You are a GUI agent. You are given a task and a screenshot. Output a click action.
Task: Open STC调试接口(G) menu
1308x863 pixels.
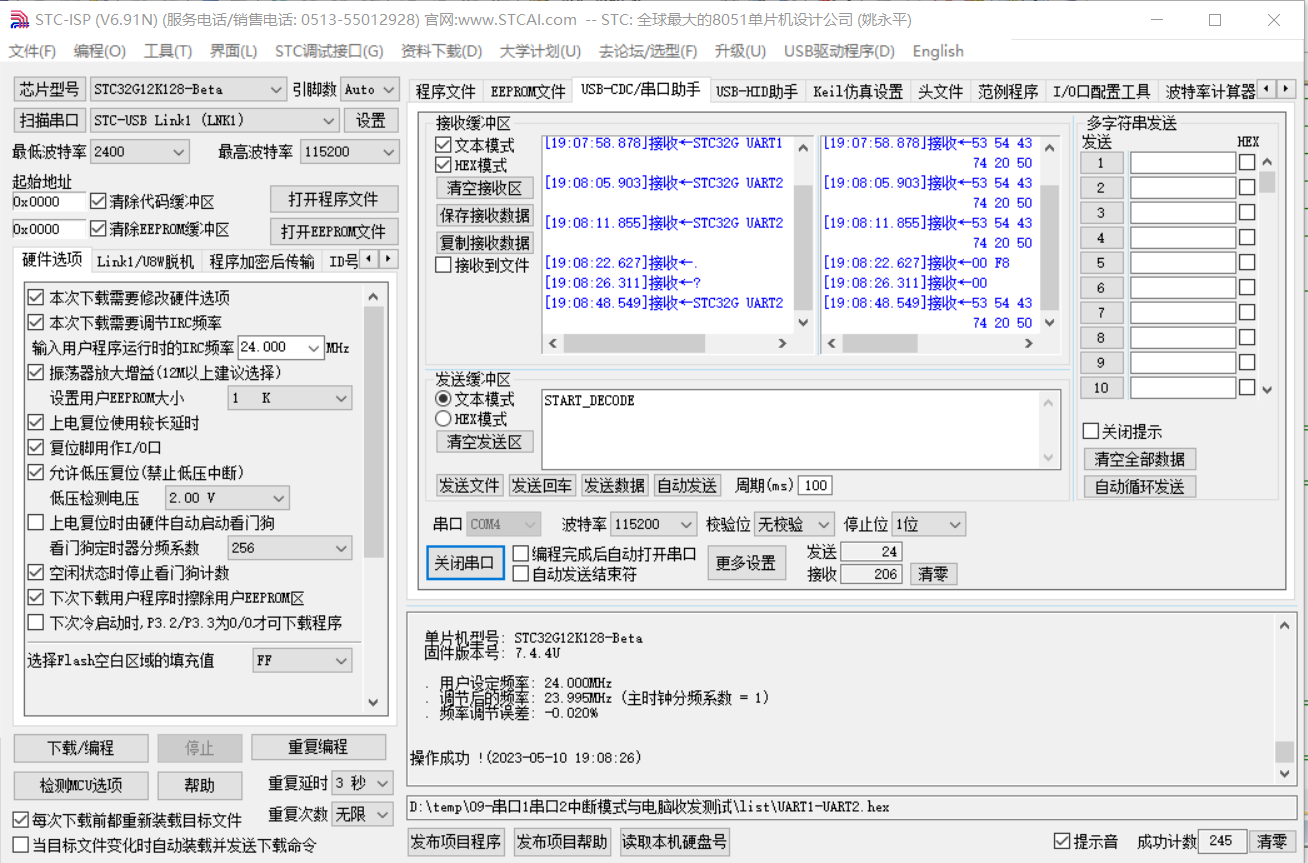point(329,51)
